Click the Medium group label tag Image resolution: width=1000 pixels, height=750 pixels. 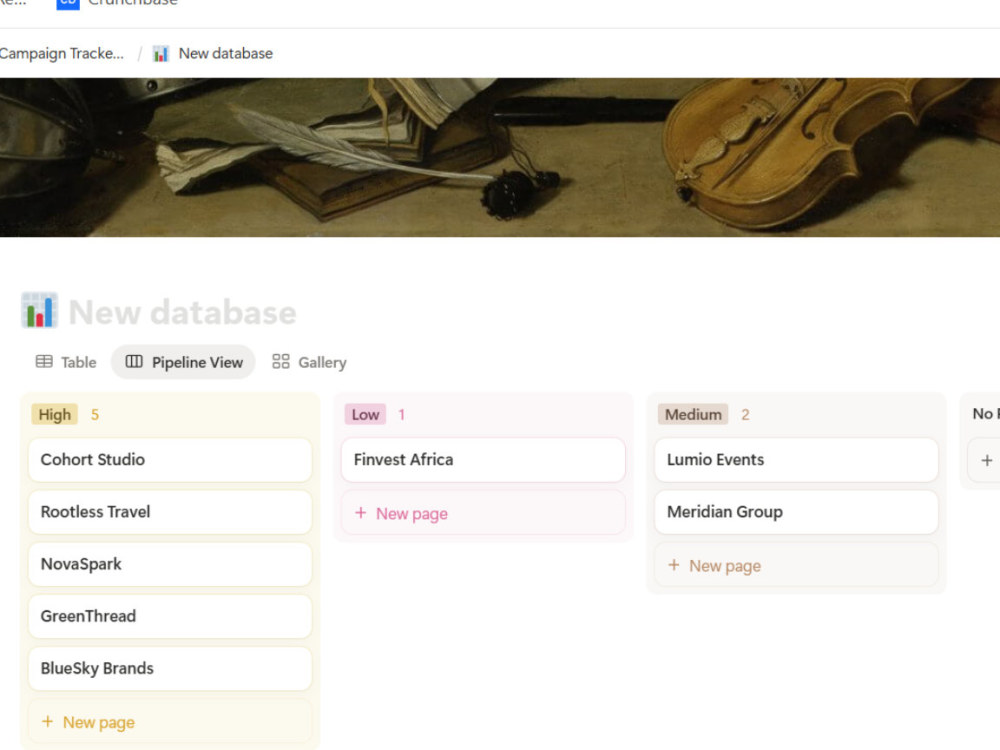tap(693, 415)
